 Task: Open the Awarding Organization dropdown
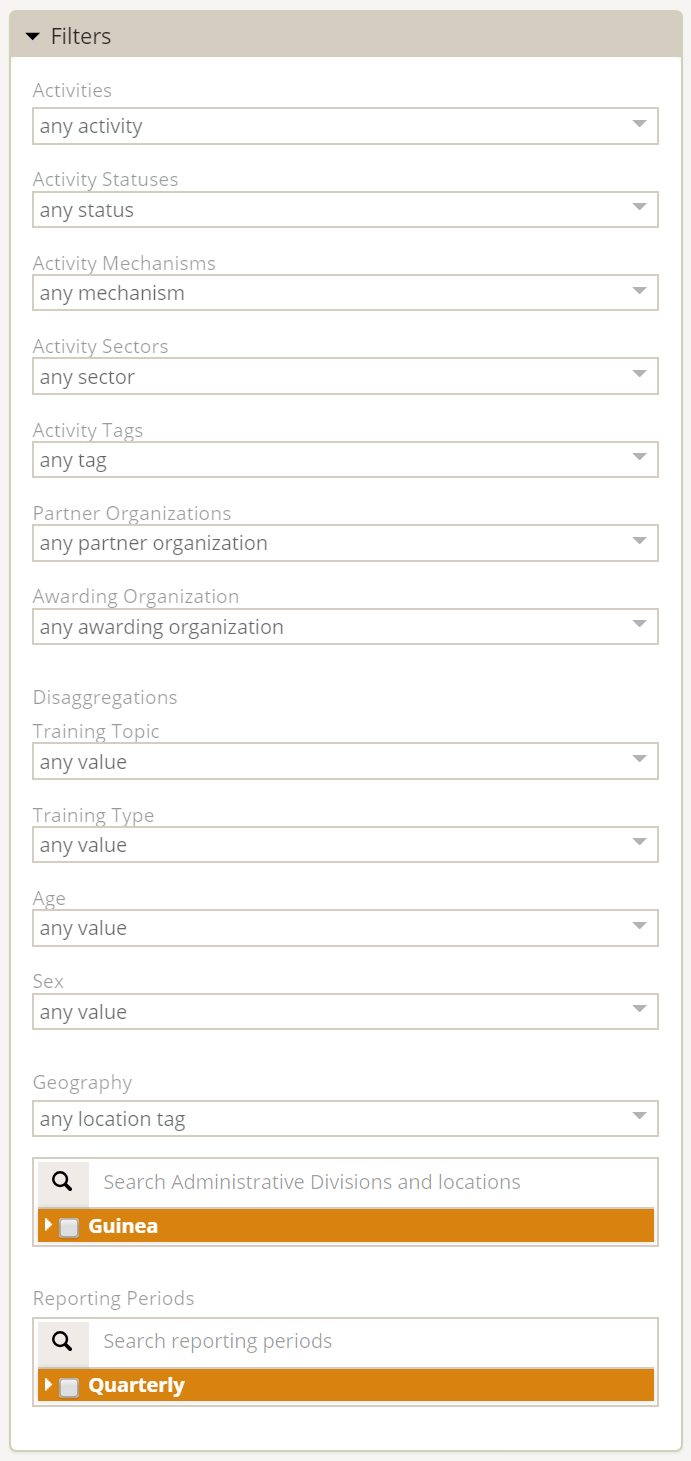(345, 627)
